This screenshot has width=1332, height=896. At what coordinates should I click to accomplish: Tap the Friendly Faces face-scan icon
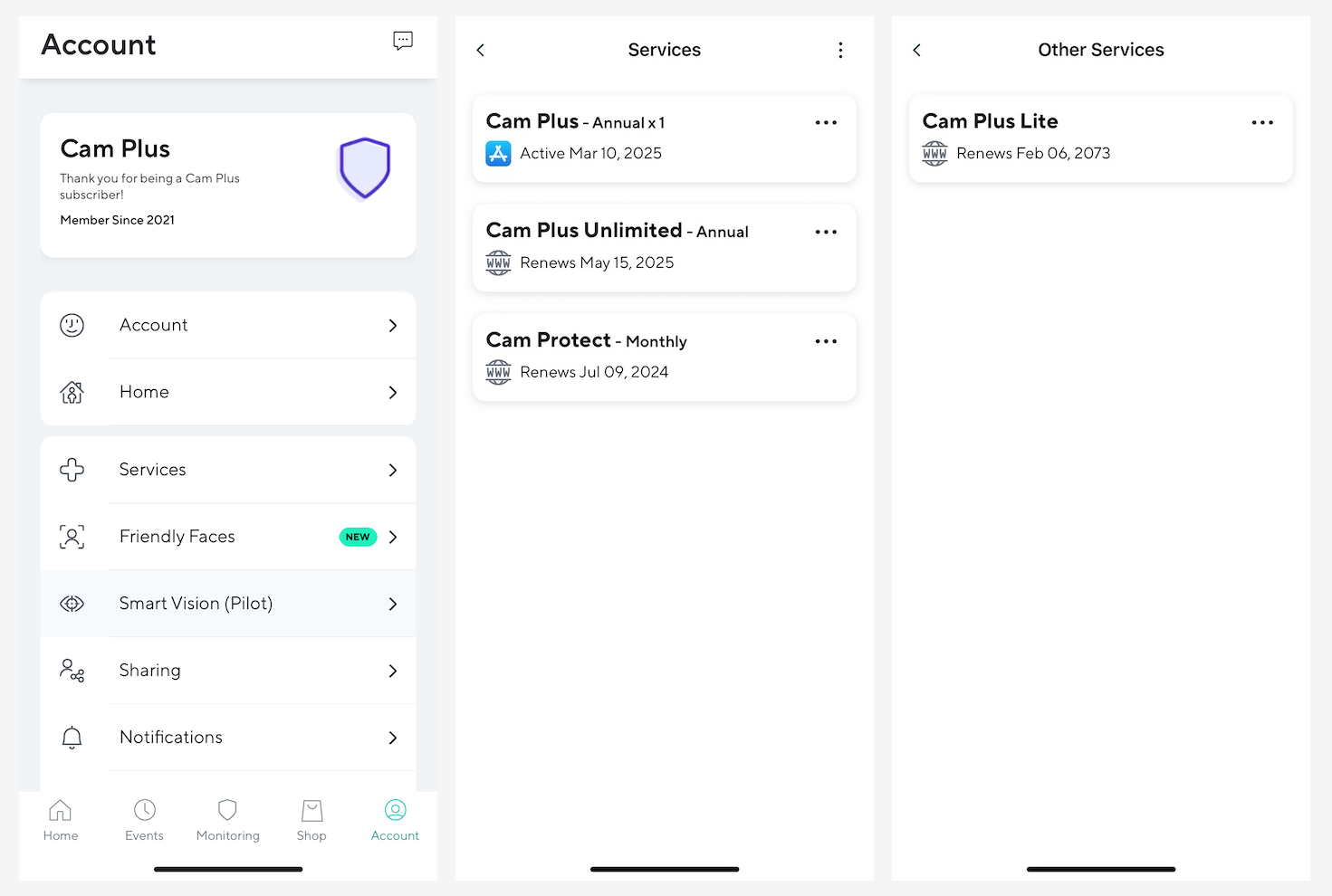[72, 537]
